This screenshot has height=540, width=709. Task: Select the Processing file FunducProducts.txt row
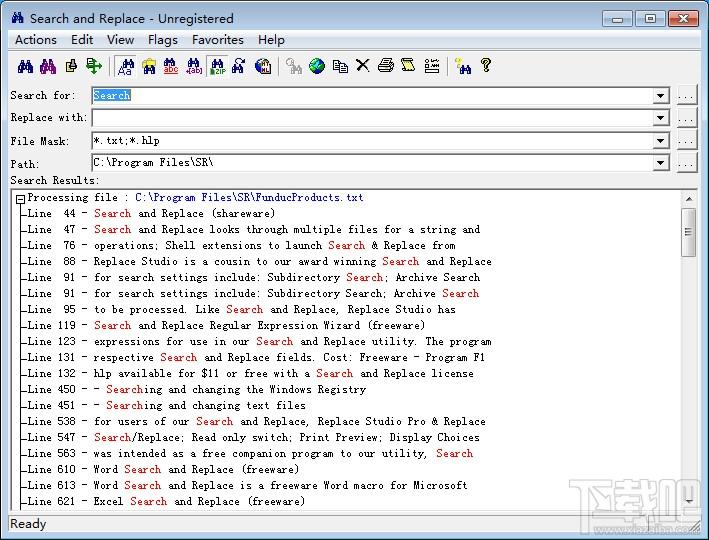point(195,198)
